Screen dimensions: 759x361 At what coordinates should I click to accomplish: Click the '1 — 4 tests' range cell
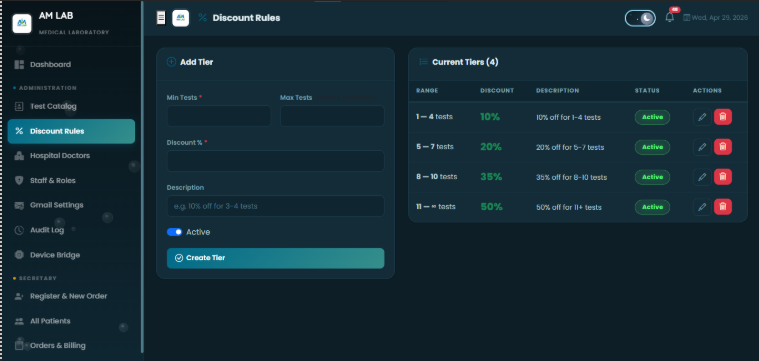pyautogui.click(x=434, y=117)
